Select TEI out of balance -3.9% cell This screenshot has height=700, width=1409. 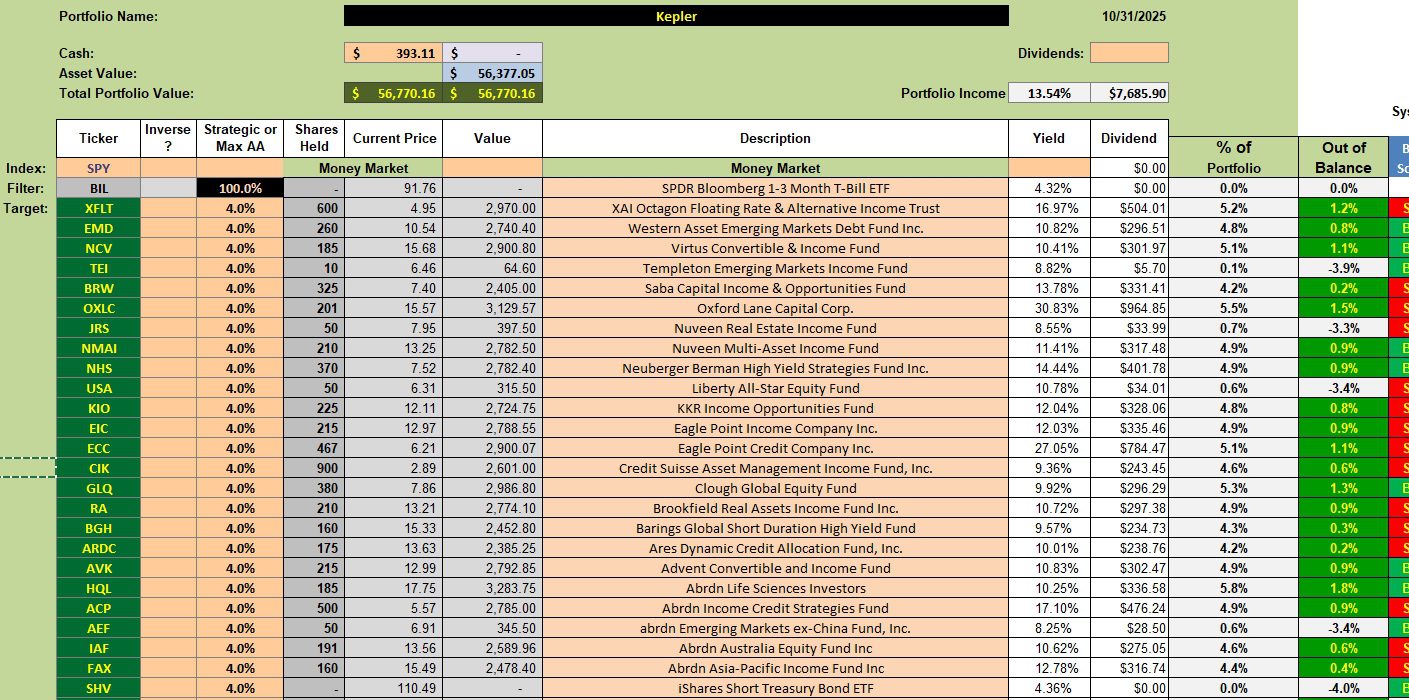(x=1343, y=268)
